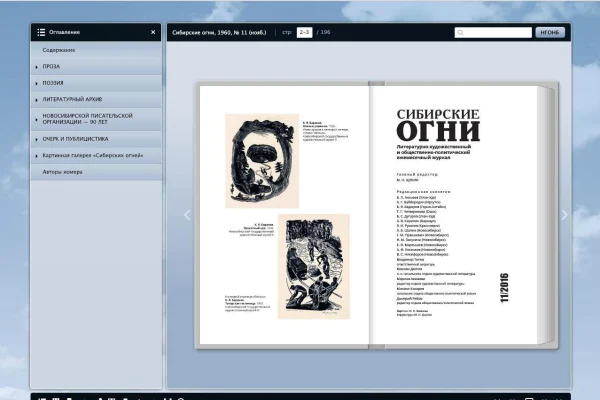
Task: Click the СИБИРСКИЕ ОГНИ heading on the right page
Action: click(x=438, y=125)
